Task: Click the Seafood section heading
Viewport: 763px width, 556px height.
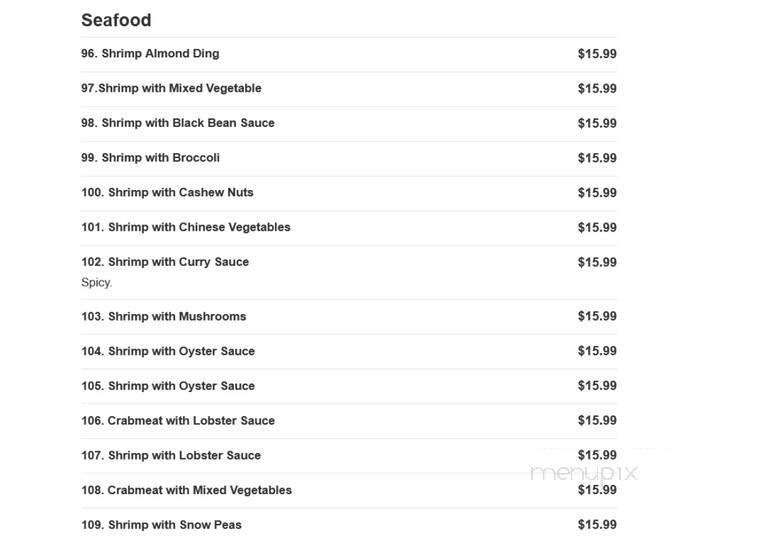Action: [116, 20]
